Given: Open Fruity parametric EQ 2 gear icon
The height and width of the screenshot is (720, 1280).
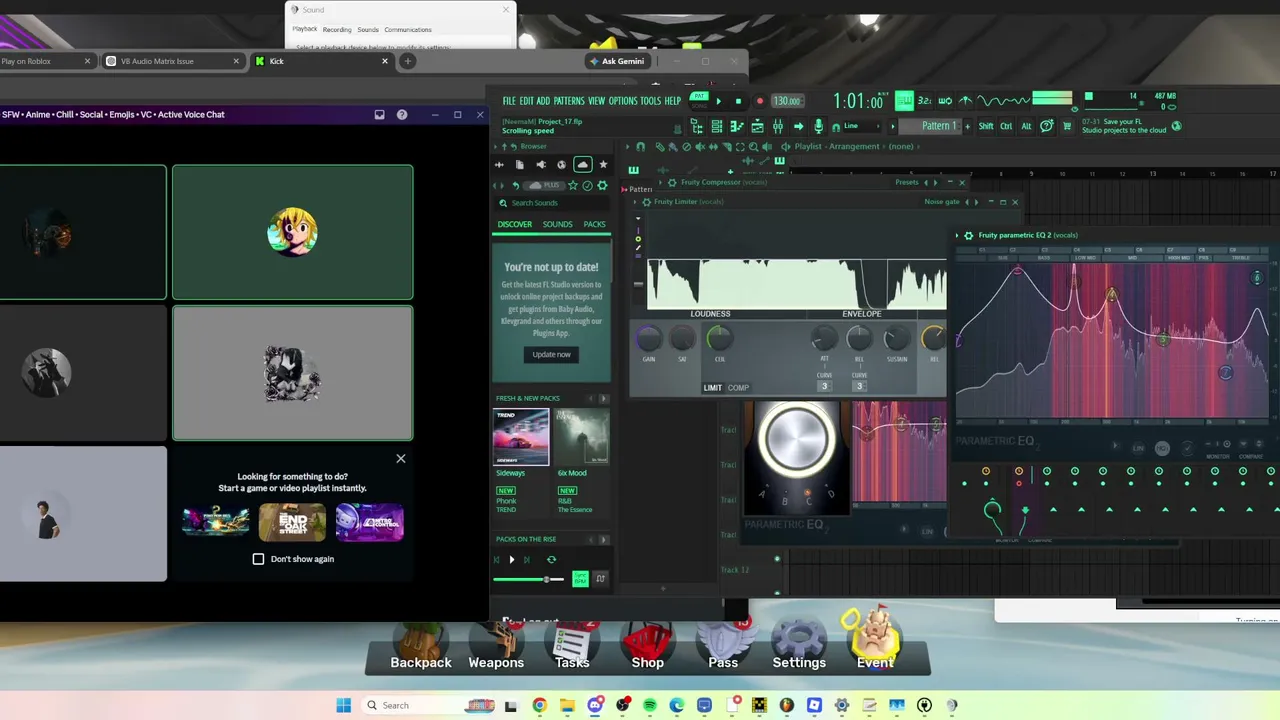Looking at the screenshot, I should [x=968, y=236].
